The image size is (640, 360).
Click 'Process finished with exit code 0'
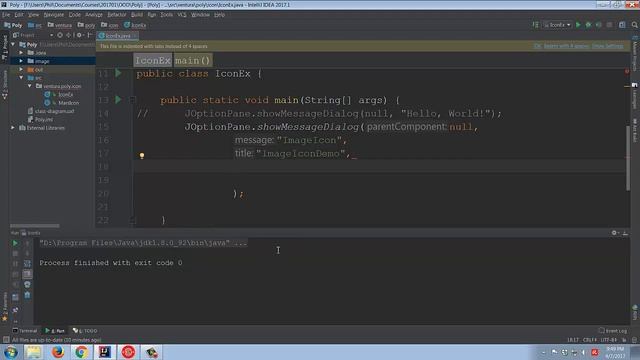tap(111, 263)
